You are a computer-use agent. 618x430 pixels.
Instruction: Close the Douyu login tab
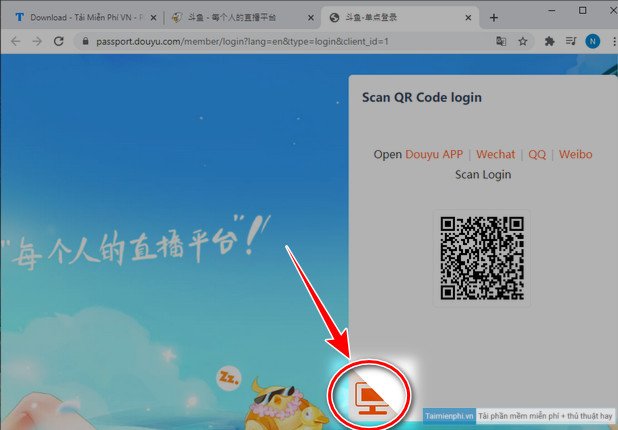tap(468, 18)
